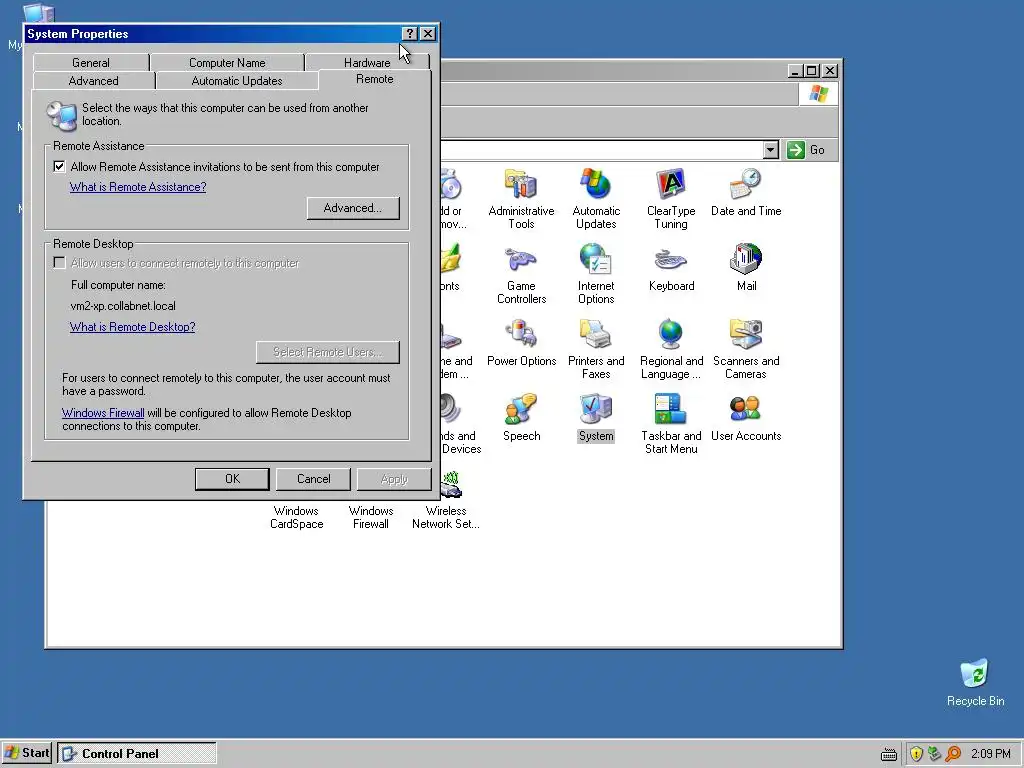Open Windows Firewall icon in Control Panel
Viewport: 1024px width, 768px height.
pyautogui.click(x=370, y=517)
